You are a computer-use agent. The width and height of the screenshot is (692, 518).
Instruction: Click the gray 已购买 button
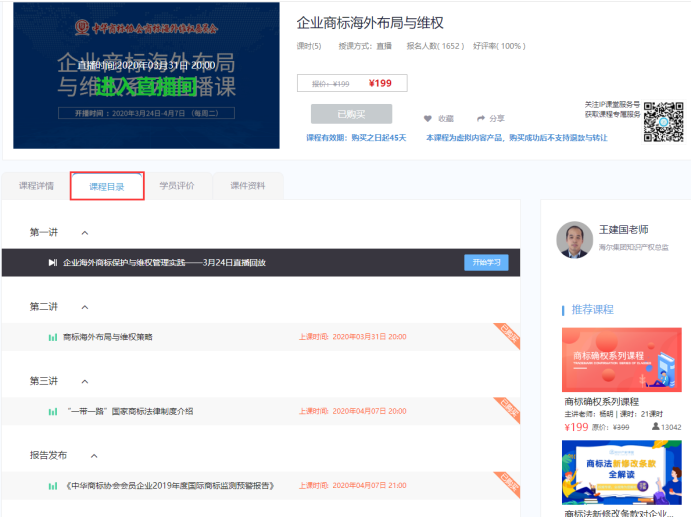click(351, 114)
